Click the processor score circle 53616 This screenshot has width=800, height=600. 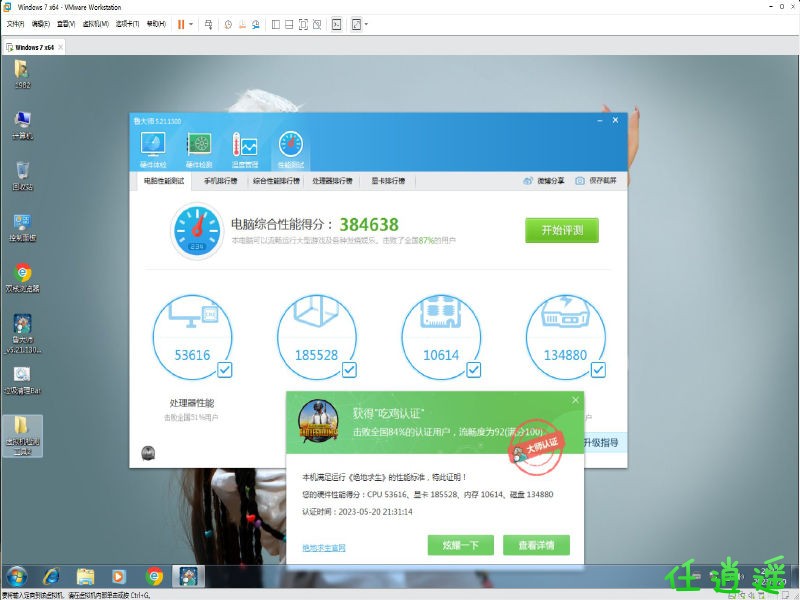(192, 337)
